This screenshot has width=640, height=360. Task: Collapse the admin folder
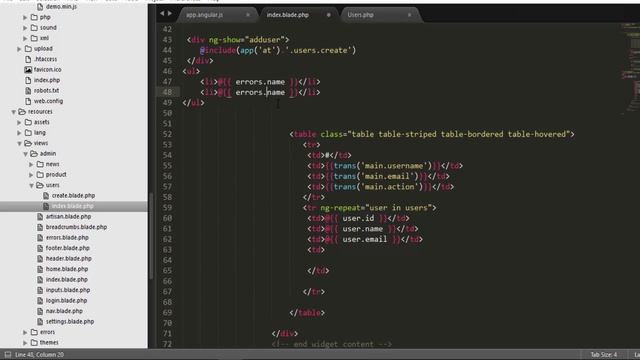point(25,154)
